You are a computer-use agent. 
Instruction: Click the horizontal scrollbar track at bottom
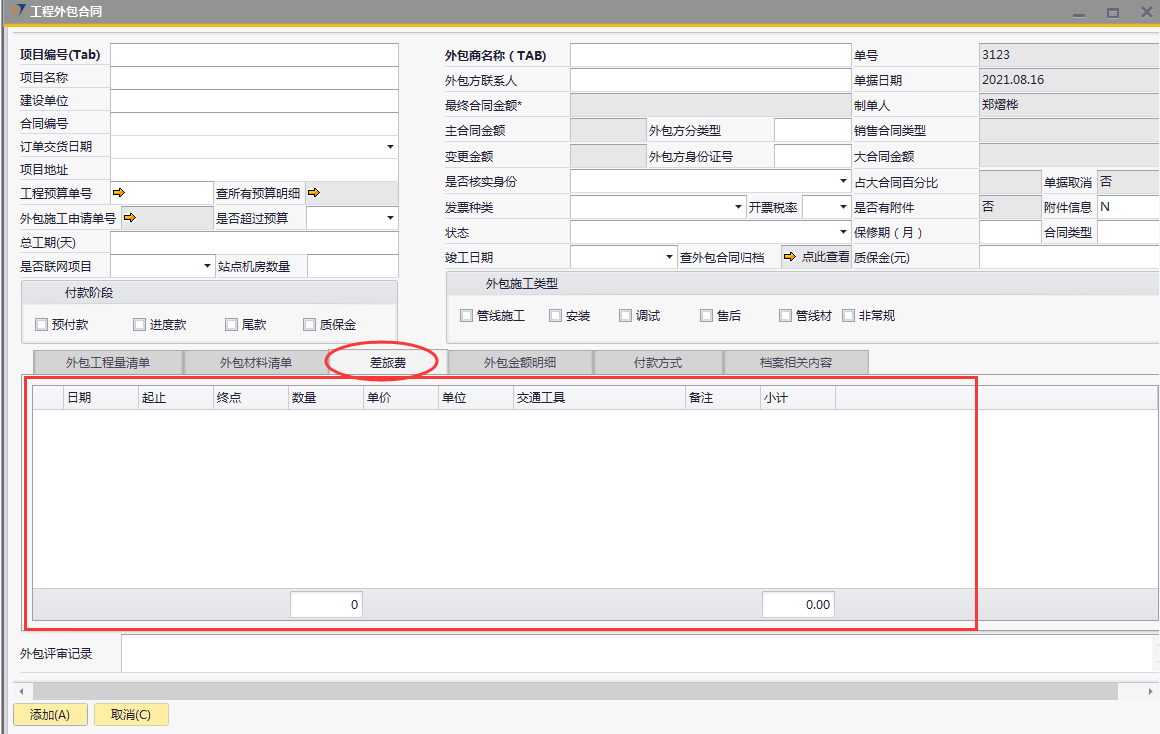click(575, 691)
